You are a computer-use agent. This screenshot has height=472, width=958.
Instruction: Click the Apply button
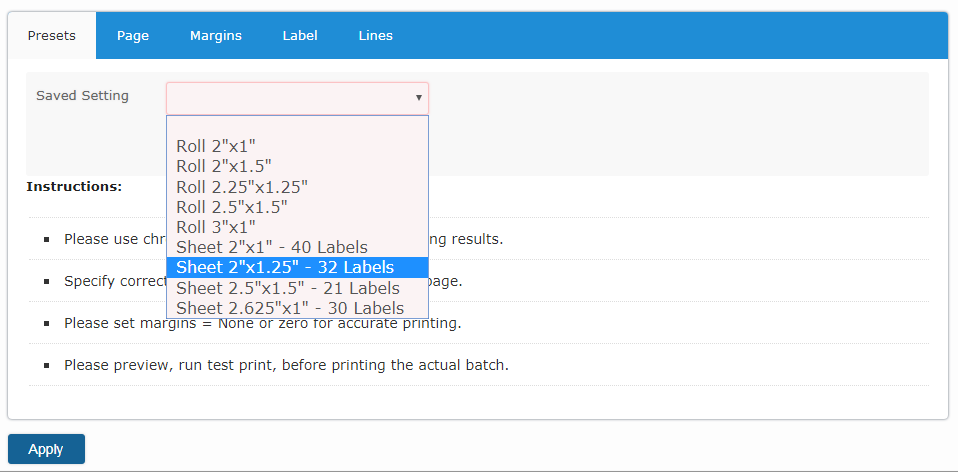coord(46,449)
